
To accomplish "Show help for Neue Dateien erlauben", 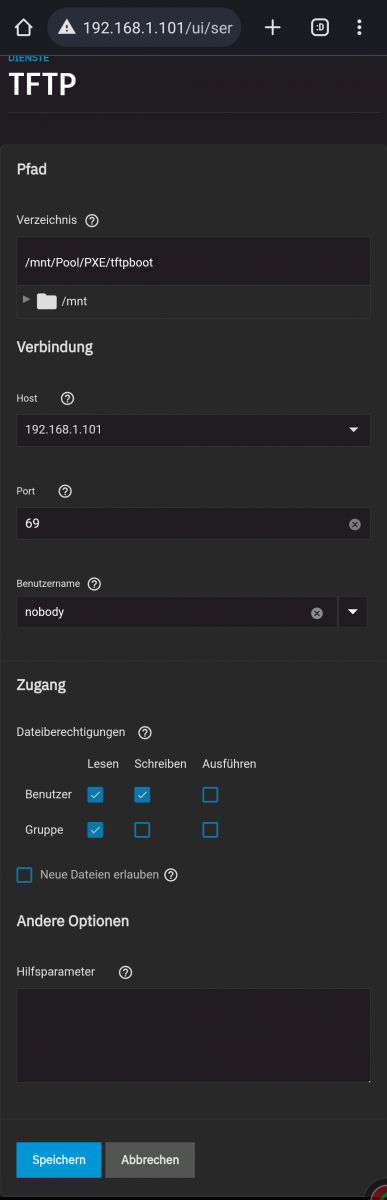I will pyautogui.click(x=171, y=875).
